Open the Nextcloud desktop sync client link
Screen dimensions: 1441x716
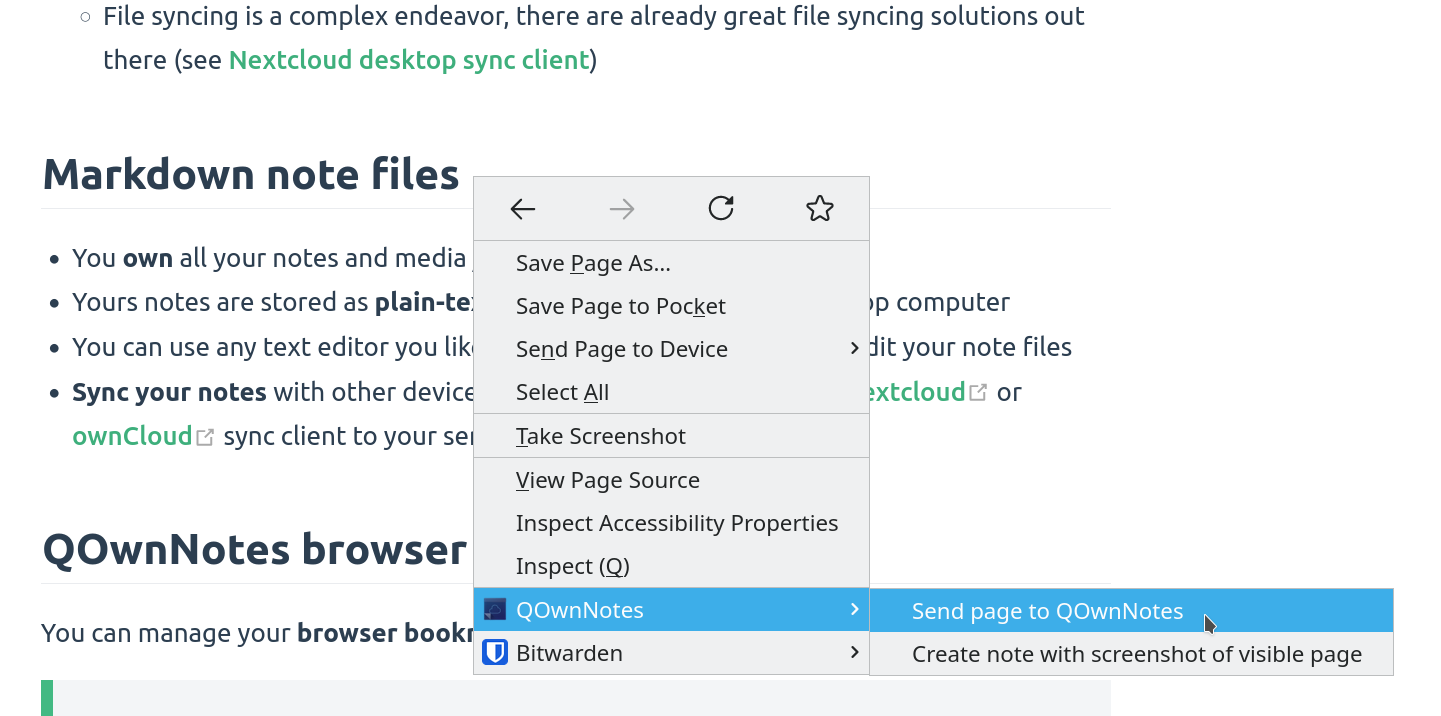point(409,60)
